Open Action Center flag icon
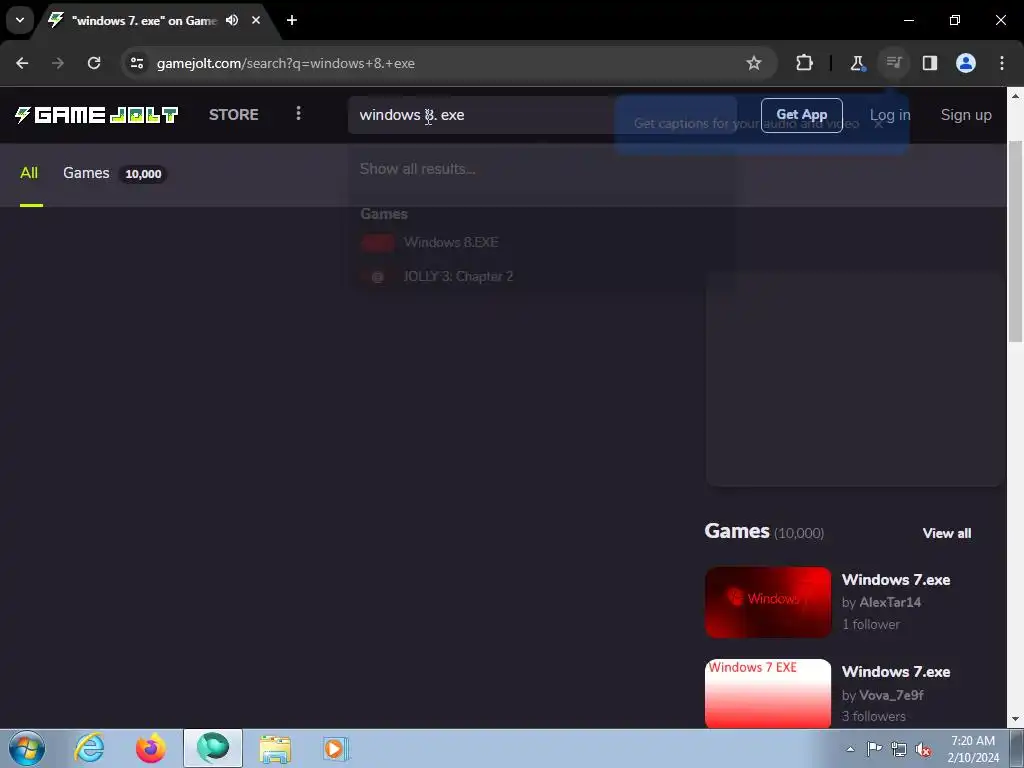Viewport: 1024px width, 768px height. tap(874, 749)
